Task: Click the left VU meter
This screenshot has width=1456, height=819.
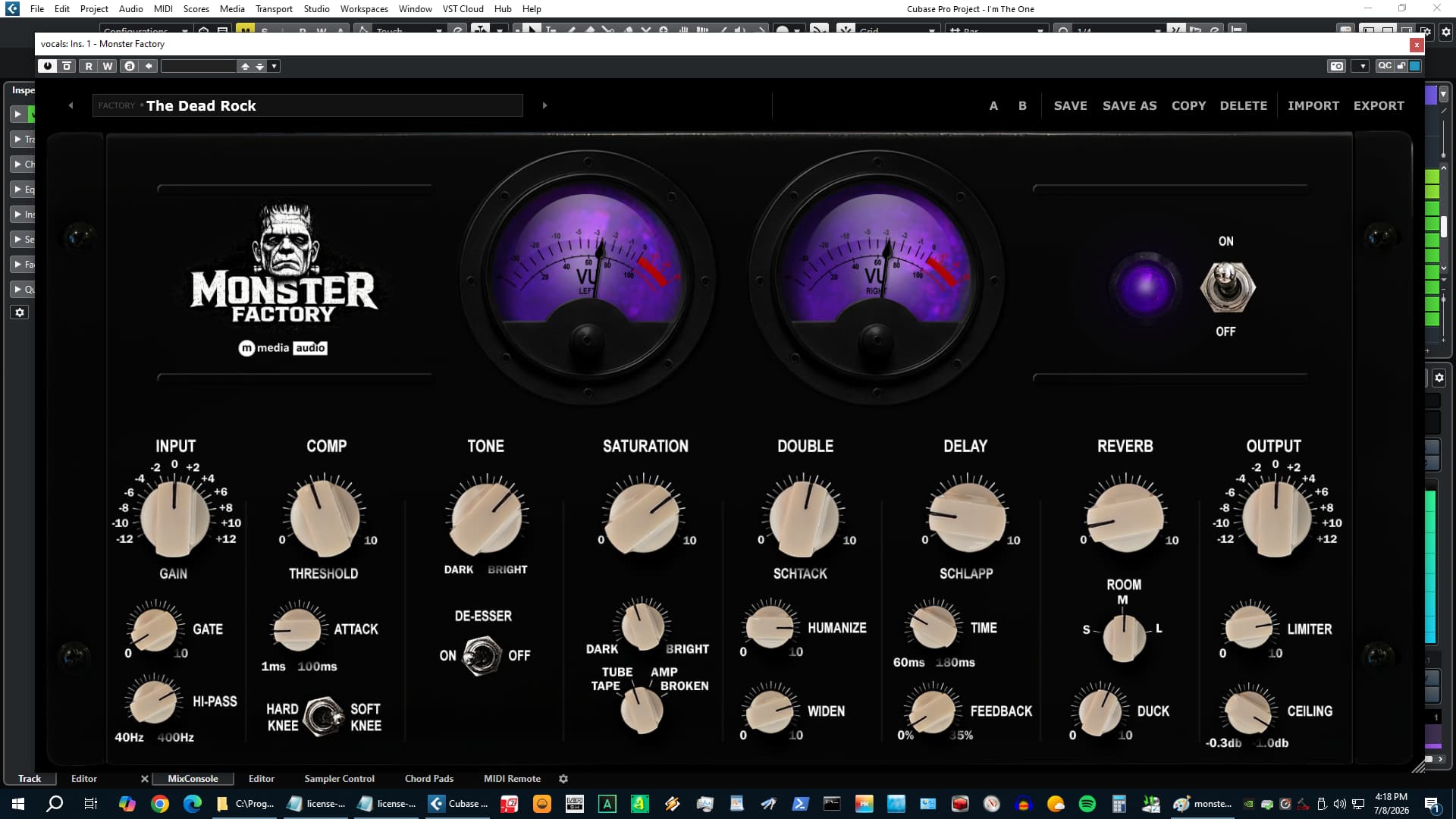Action: (588, 277)
